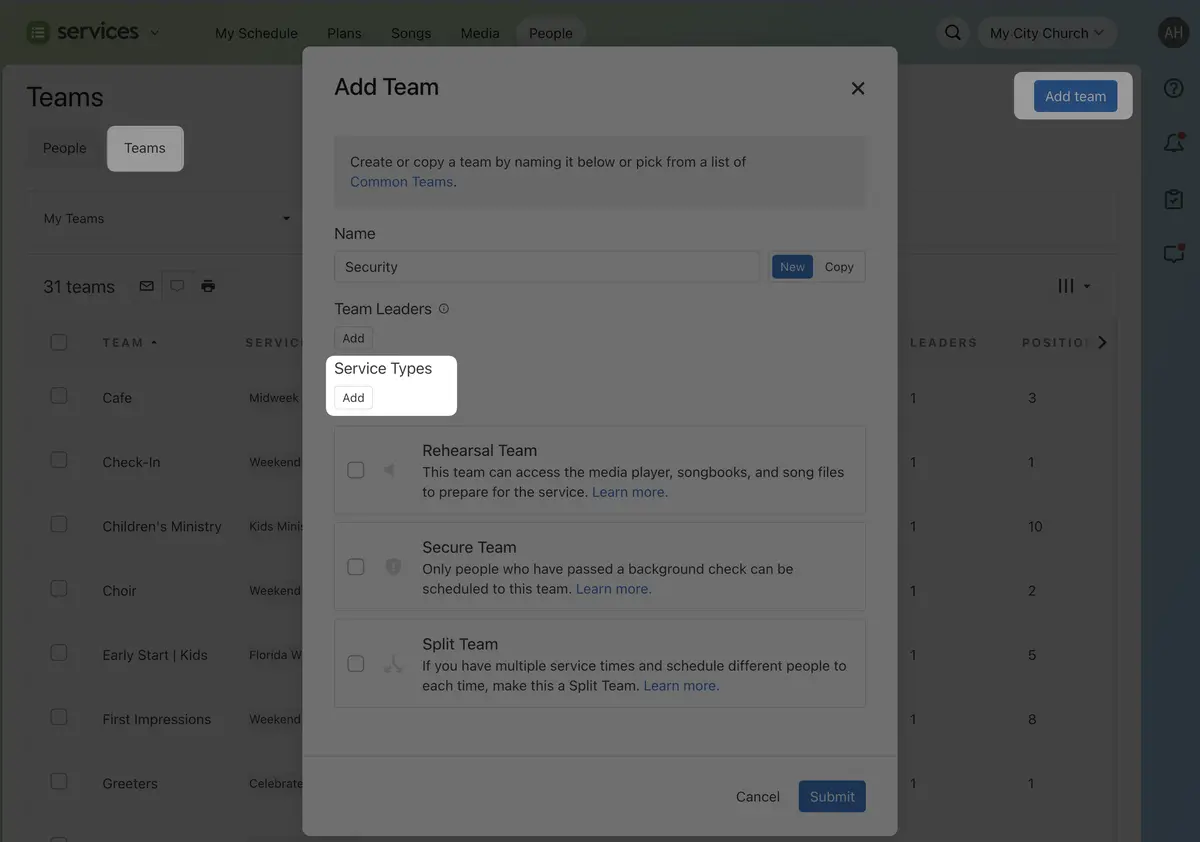Switch to the People sub-tab under Teams
Screen dimensions: 1200x842
point(65,148)
